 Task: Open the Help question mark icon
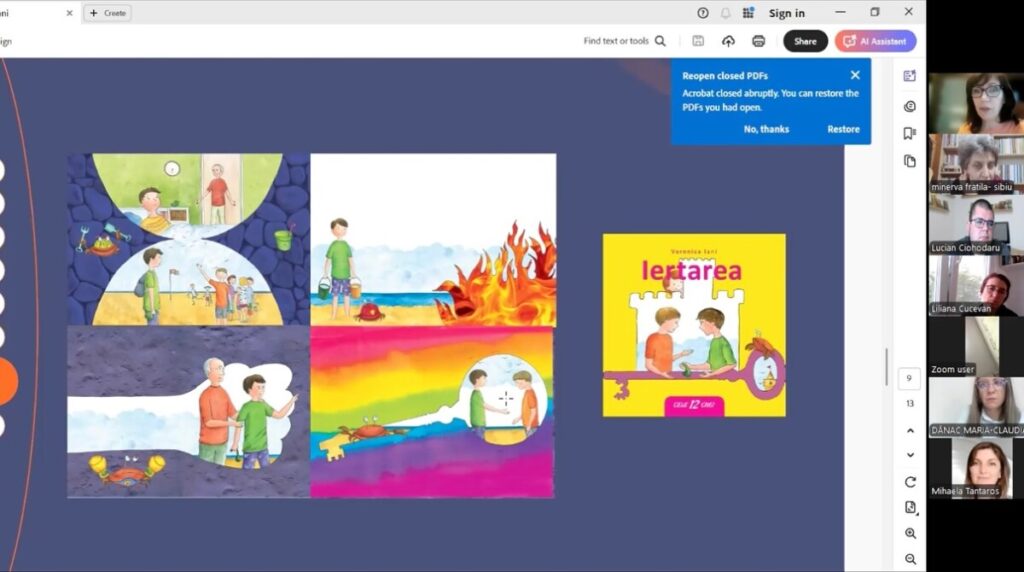(703, 13)
